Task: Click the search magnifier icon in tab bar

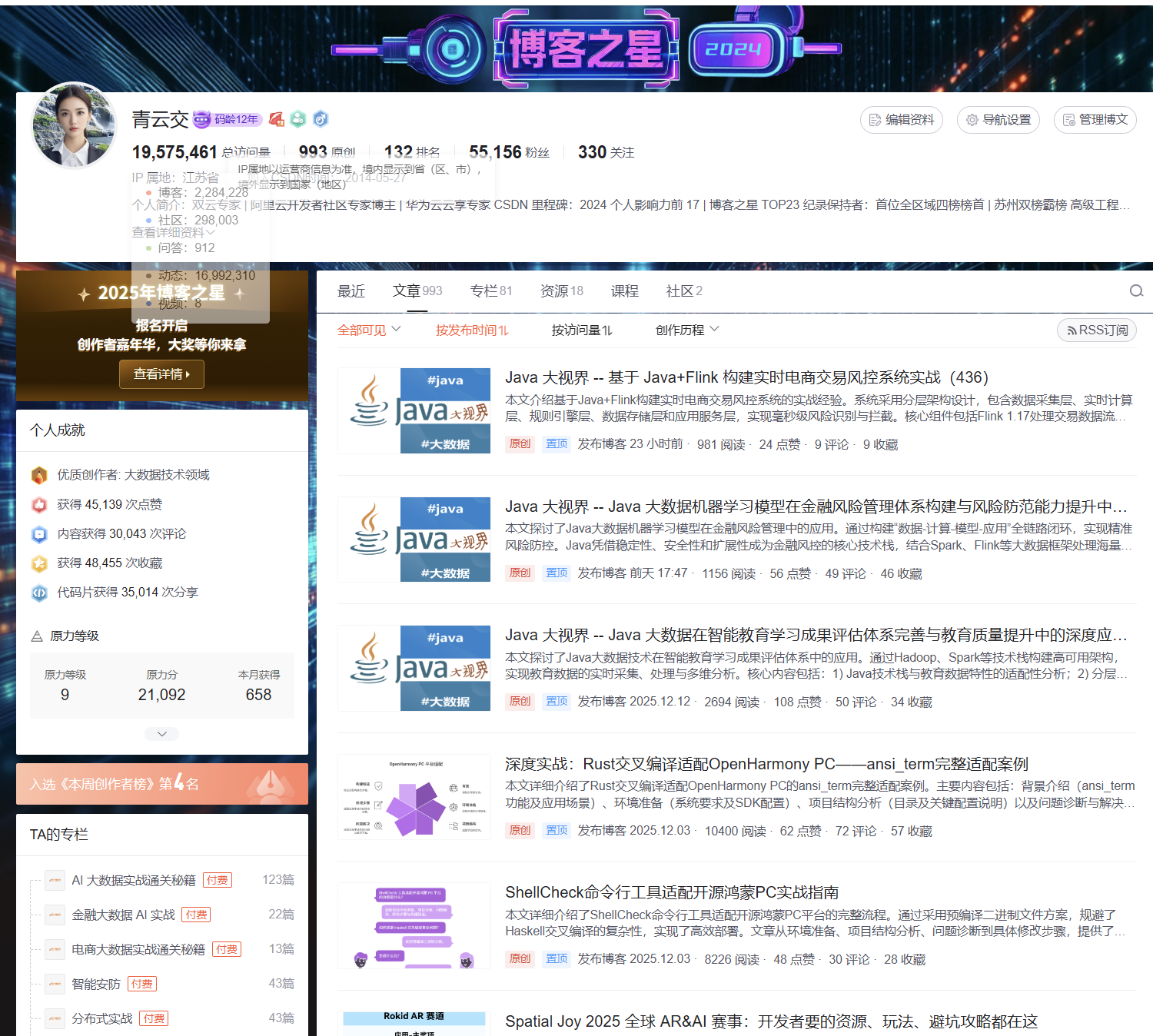Action: click(1136, 291)
